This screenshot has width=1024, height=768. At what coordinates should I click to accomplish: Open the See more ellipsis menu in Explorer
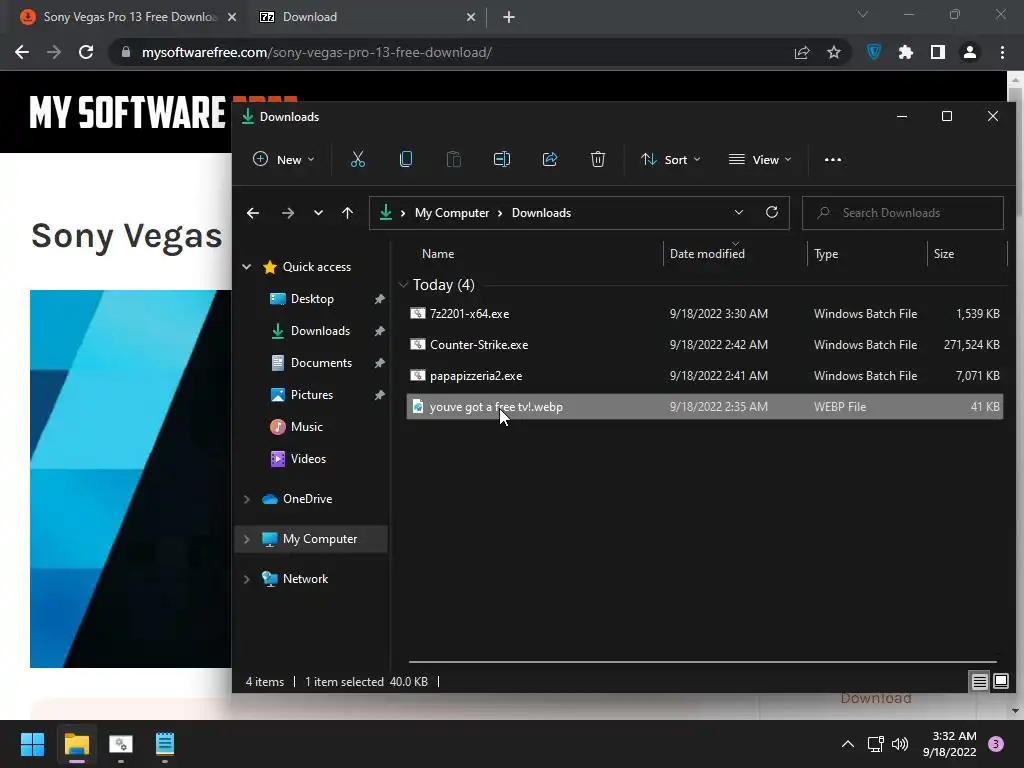(x=833, y=159)
